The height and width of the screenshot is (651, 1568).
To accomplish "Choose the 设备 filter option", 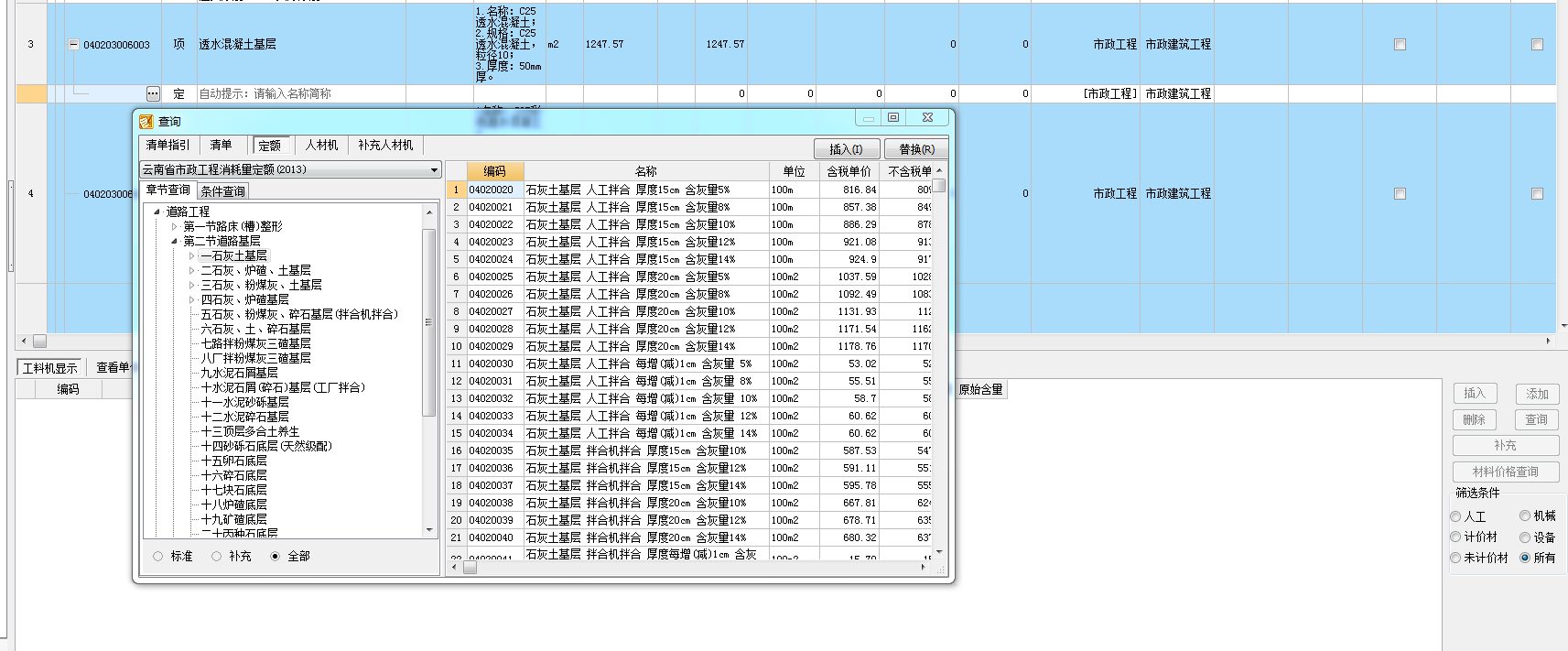I will click(1525, 537).
